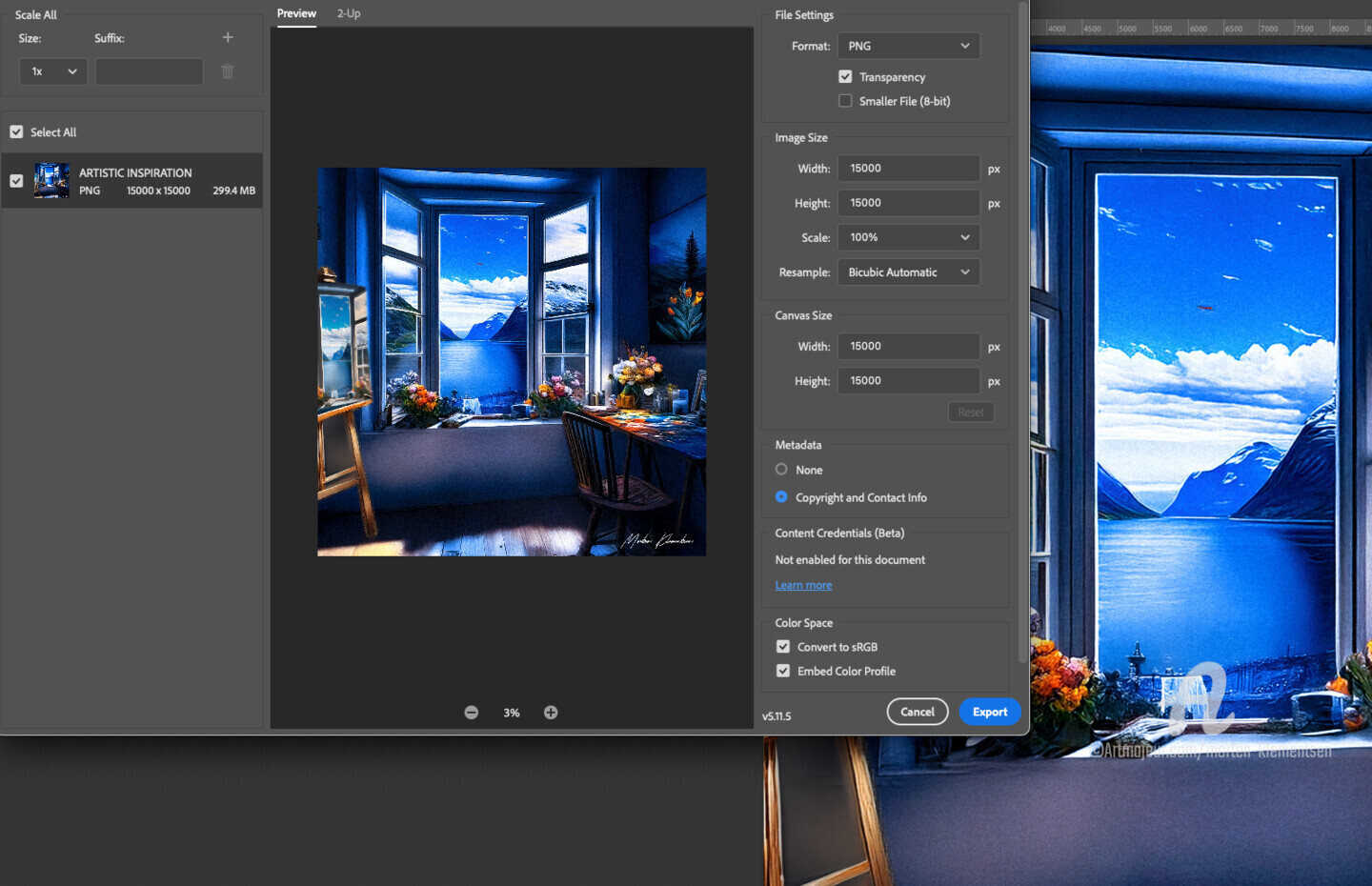Uncheck Convert to sRGB

tap(783, 647)
